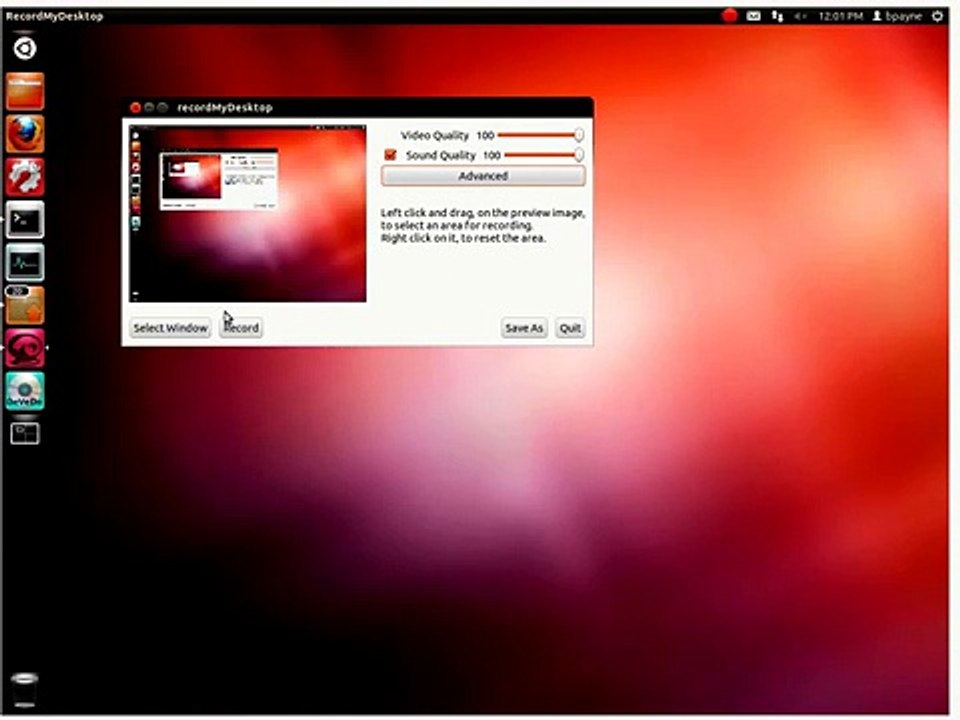
Task: Click the 'Left click and drag' instruction text
Action: click(x=482, y=225)
